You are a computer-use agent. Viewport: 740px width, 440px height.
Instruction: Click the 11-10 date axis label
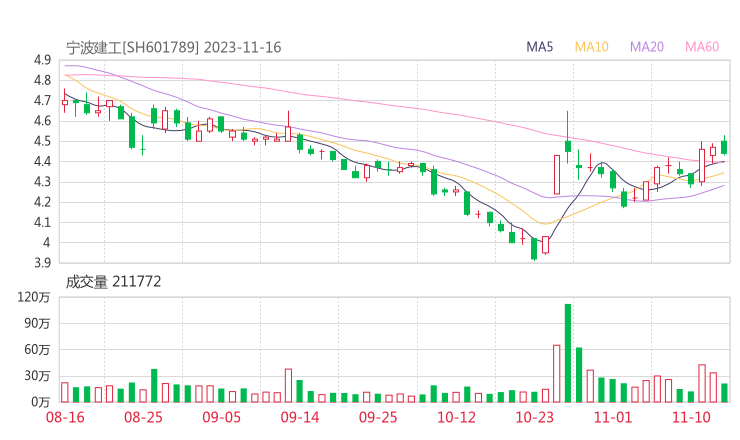coord(691,417)
